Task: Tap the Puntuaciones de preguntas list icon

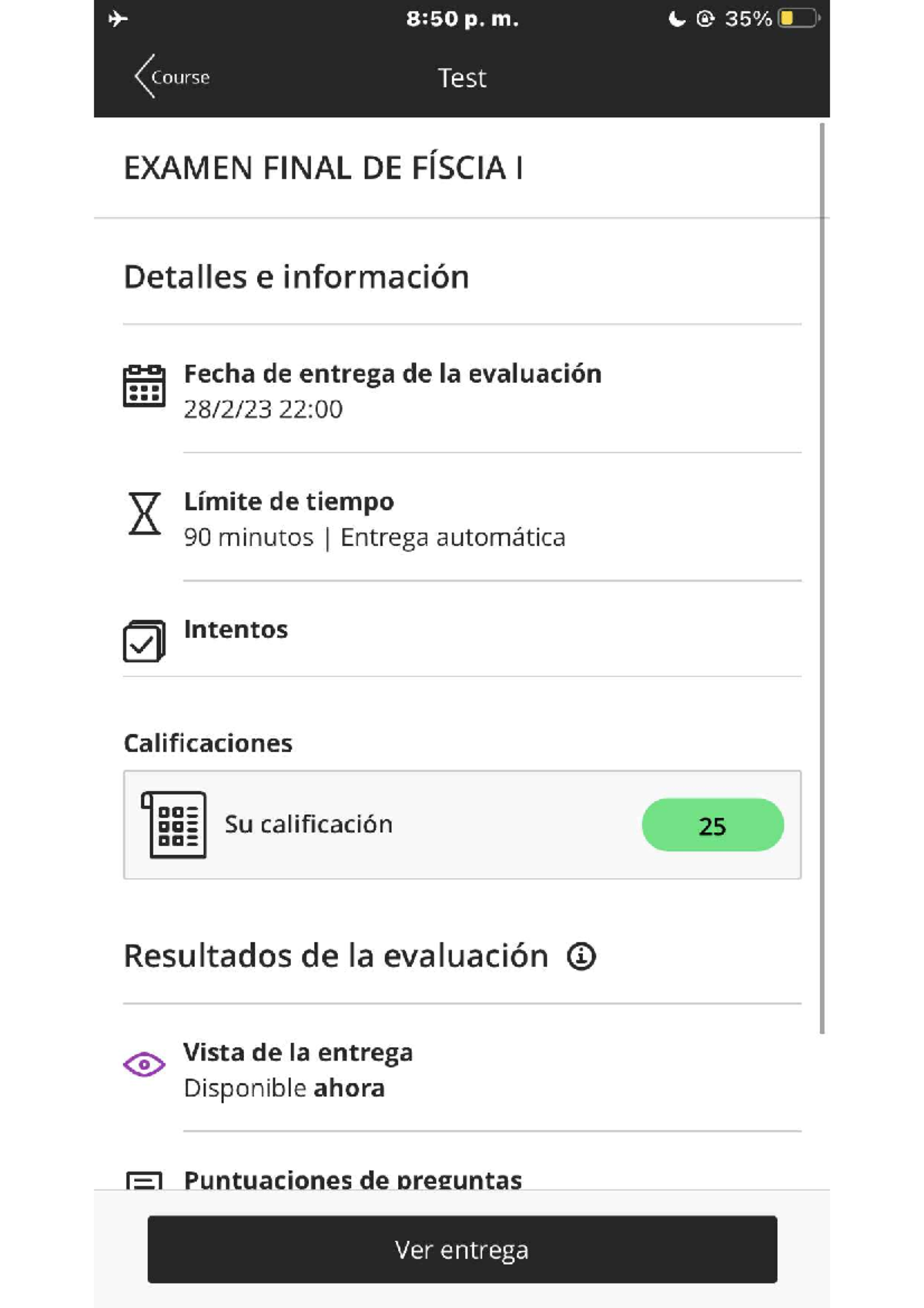Action: (144, 1180)
